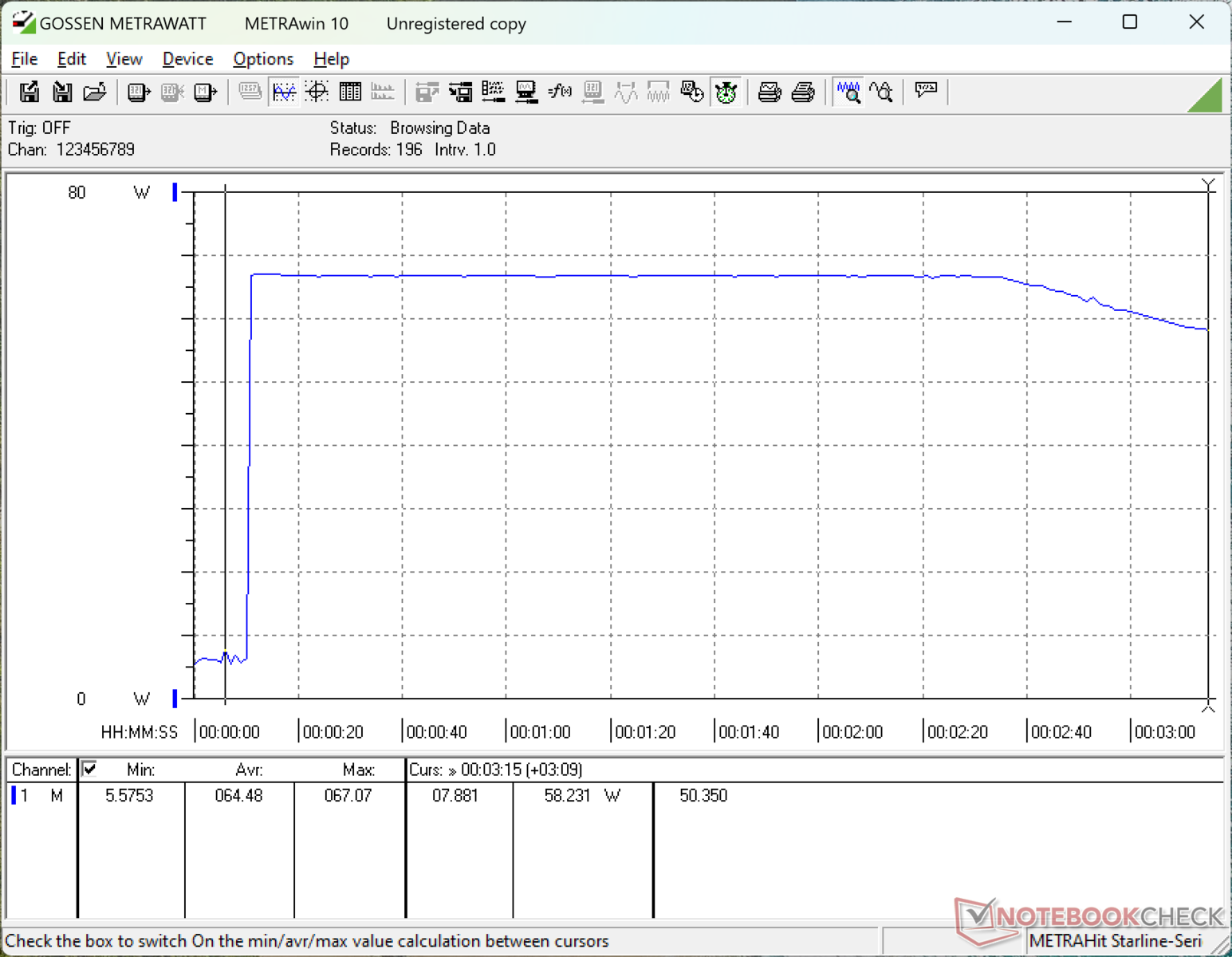Click the grayed-out dense waveform icon
Viewport: 1232px width, 957px height.
point(659,93)
